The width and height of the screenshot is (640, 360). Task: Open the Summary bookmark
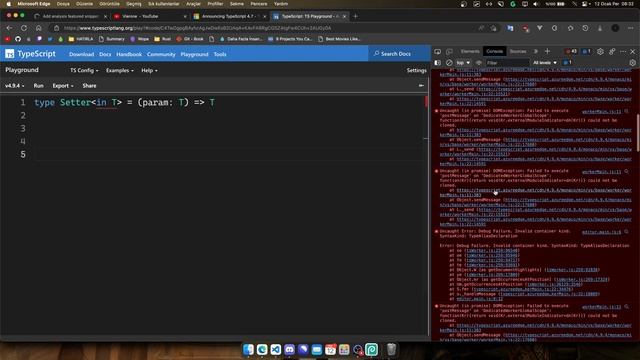[x=111, y=39]
